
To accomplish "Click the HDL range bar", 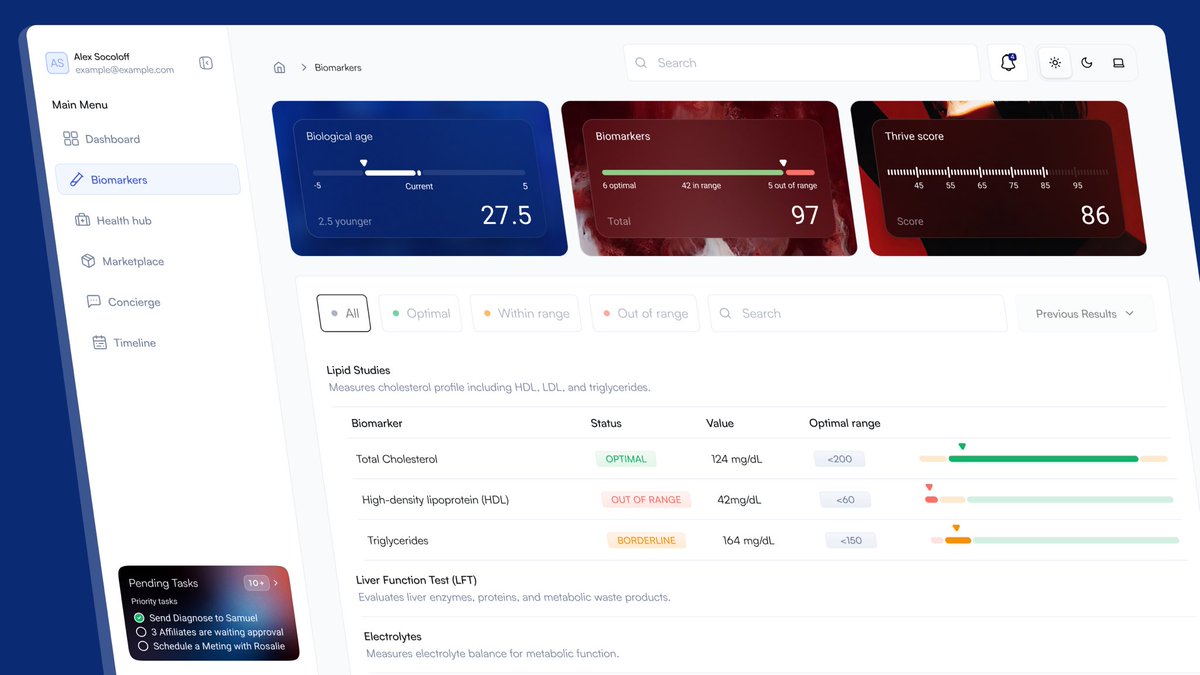I will [x=1049, y=499].
